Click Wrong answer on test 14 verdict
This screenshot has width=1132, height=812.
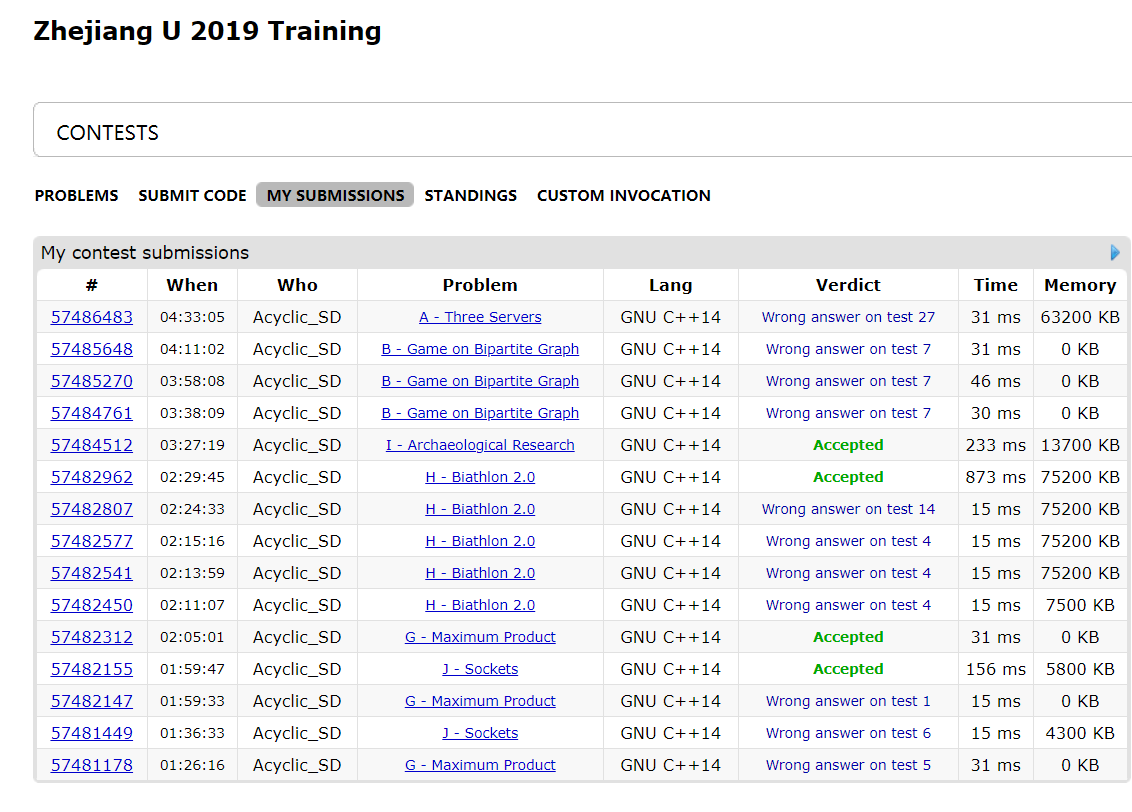tap(848, 509)
